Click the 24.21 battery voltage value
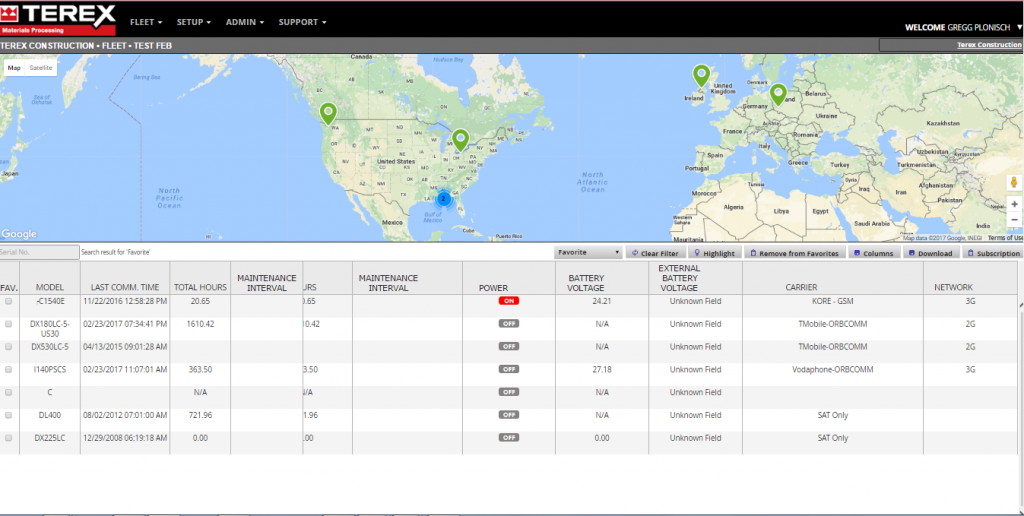This screenshot has width=1024, height=516. (603, 301)
